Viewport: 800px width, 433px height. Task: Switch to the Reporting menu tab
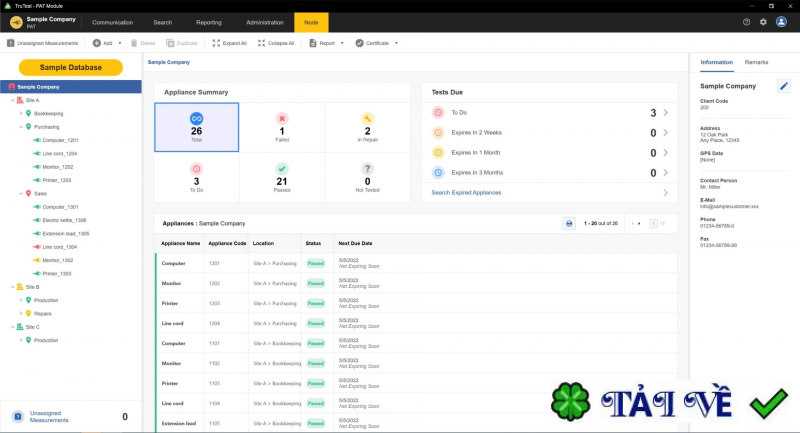pos(209,21)
